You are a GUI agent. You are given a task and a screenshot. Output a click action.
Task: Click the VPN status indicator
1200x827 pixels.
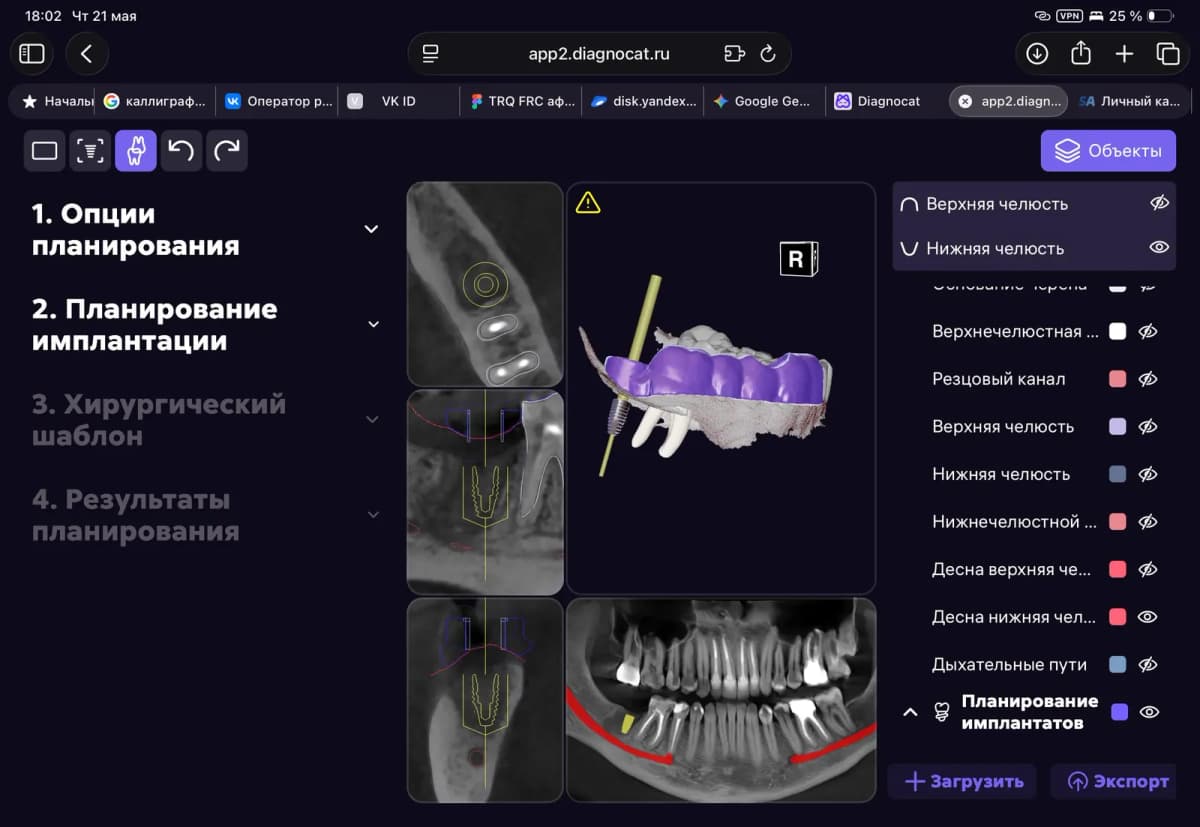point(1070,16)
